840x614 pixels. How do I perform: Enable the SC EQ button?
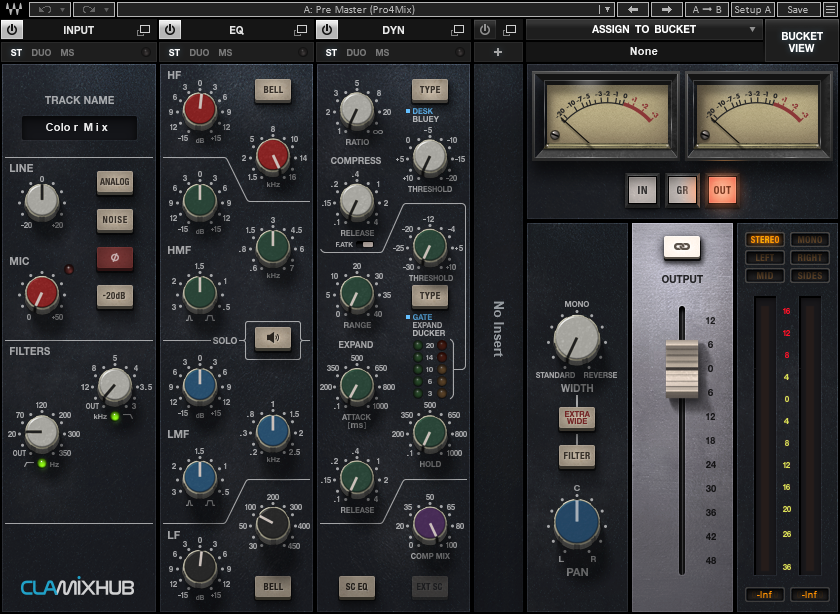pyautogui.click(x=356, y=587)
